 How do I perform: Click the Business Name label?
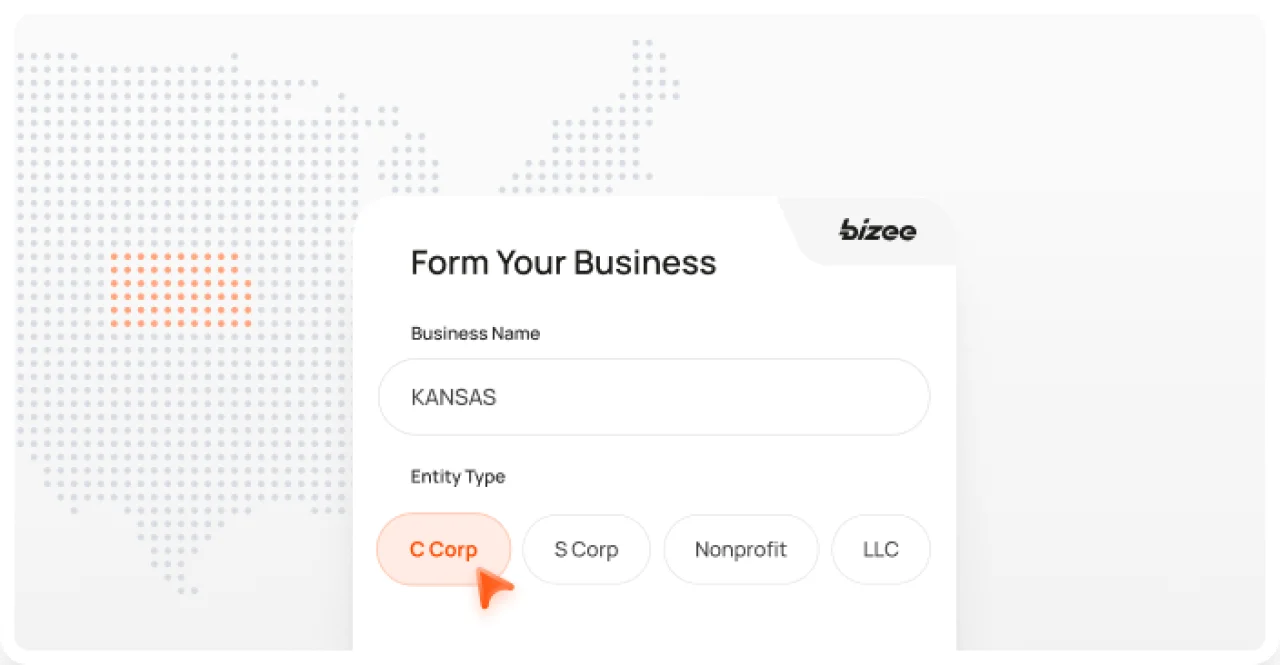tap(475, 333)
